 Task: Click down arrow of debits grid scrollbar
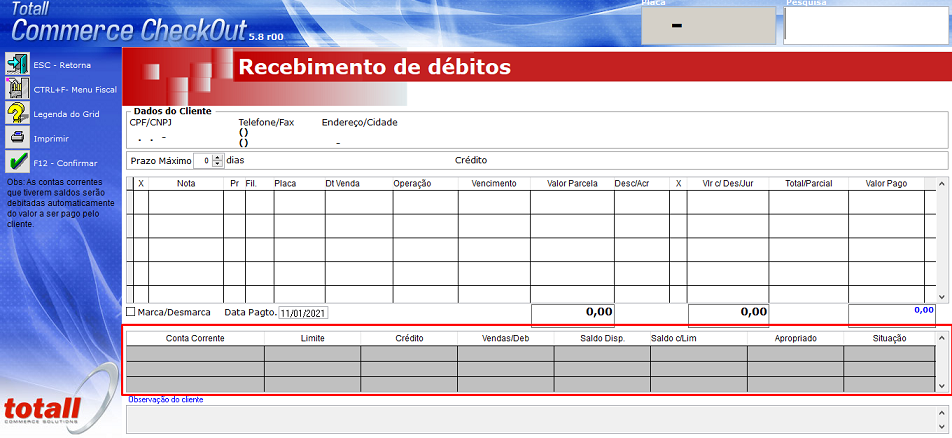tap(942, 297)
